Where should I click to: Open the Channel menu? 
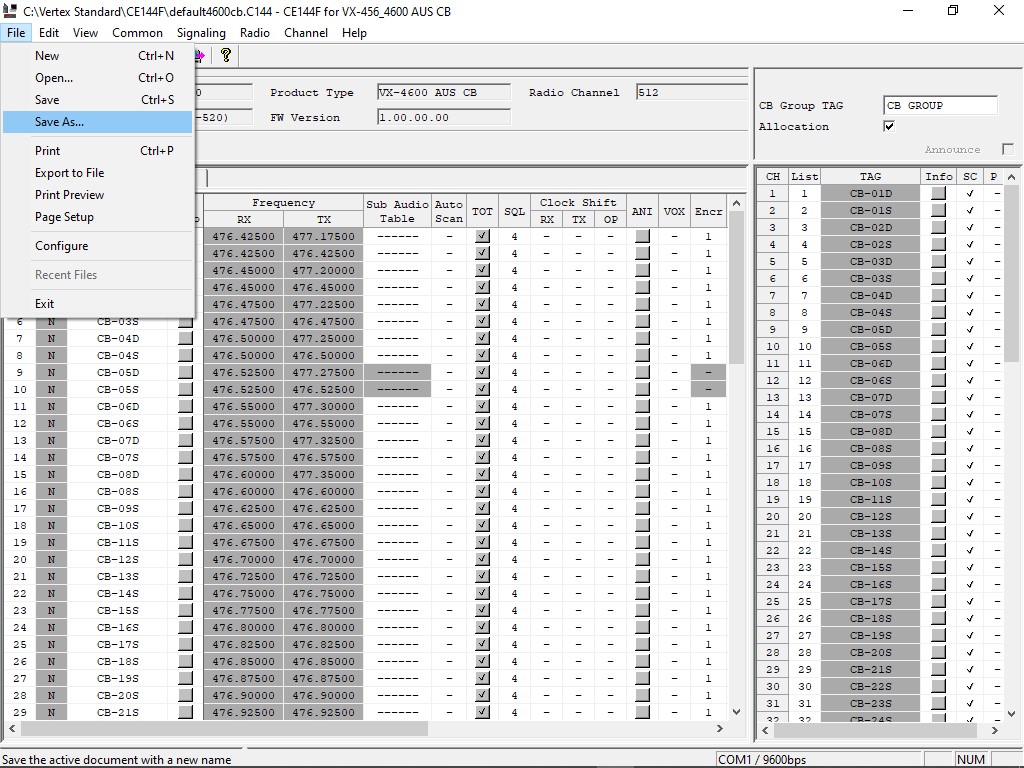tap(306, 33)
